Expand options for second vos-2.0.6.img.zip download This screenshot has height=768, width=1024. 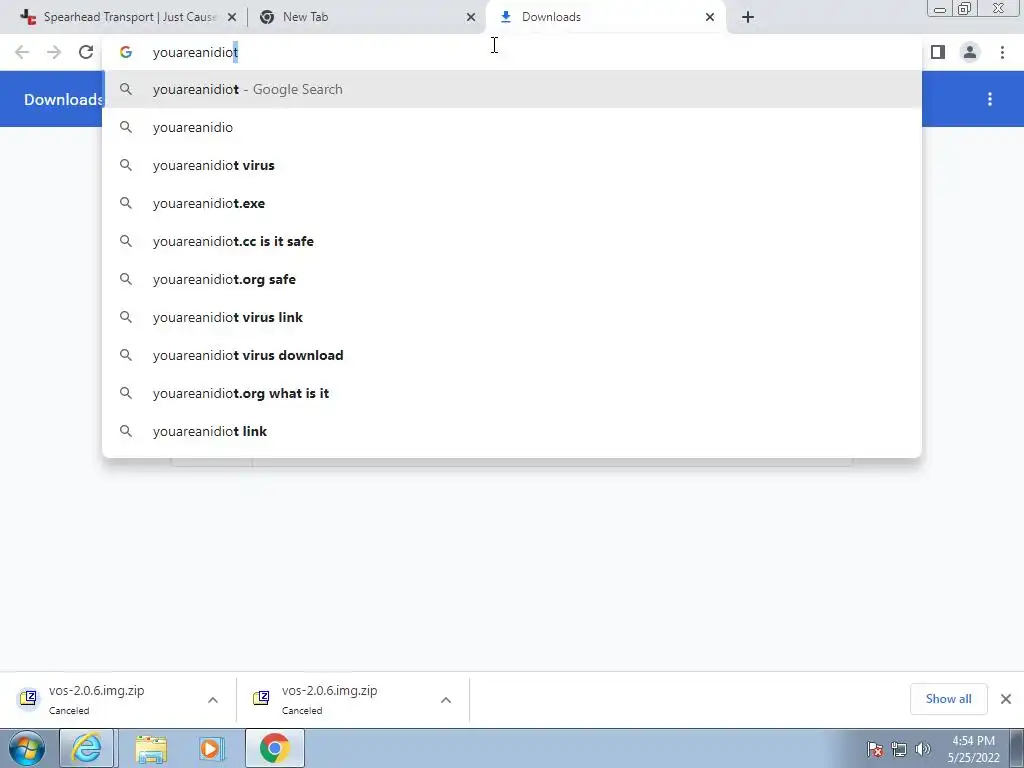point(446,700)
